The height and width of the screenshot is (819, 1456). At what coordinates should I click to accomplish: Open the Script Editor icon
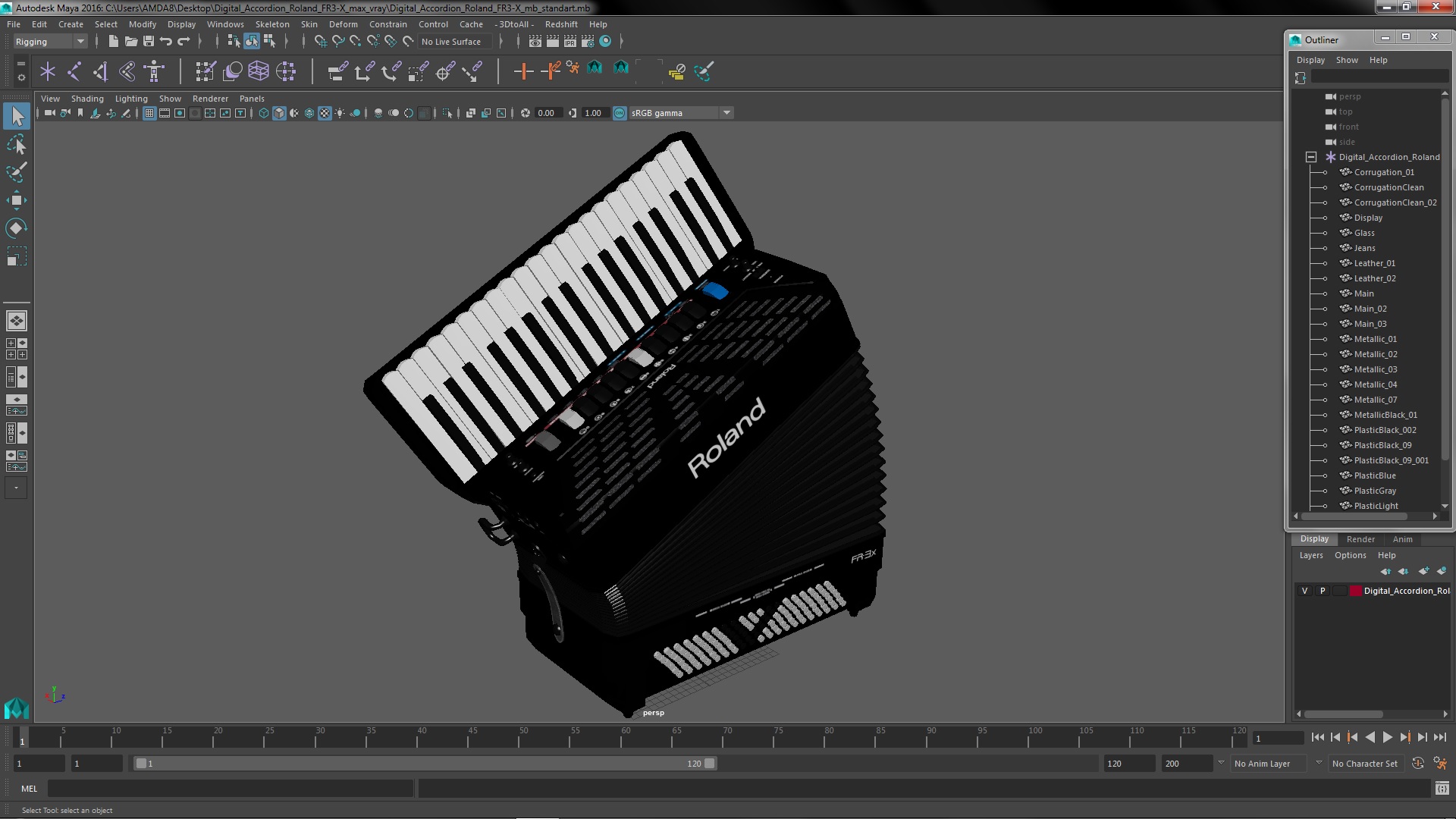point(1442,789)
